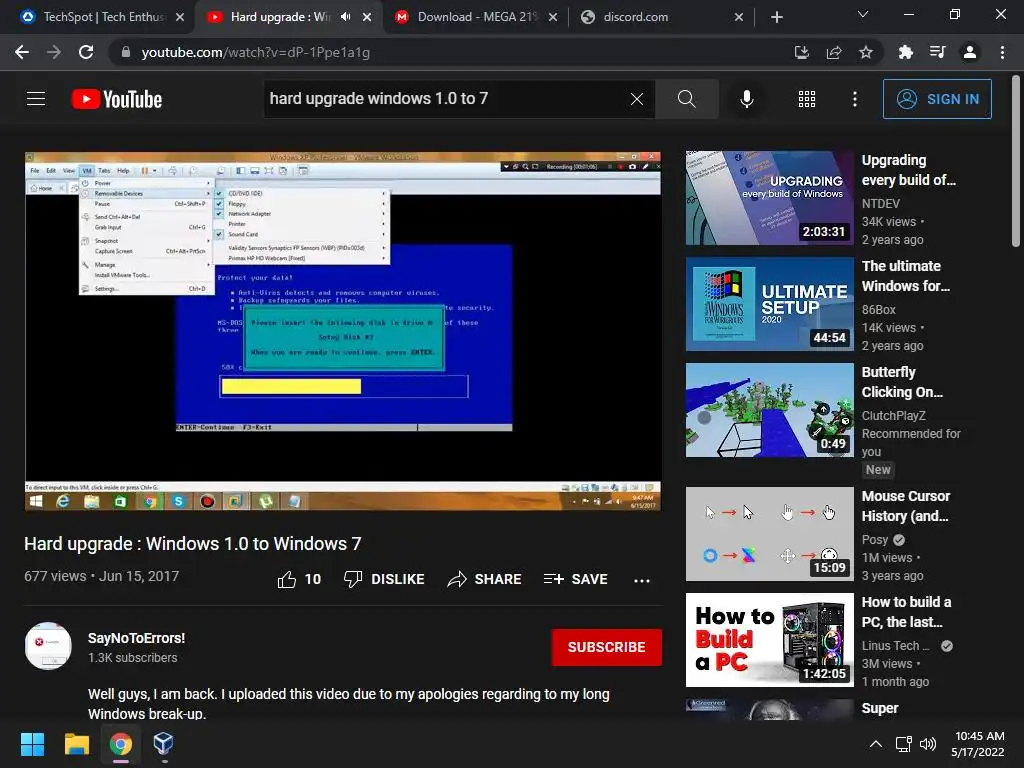Open Mouse Cursor History thumbnail
This screenshot has height=768, width=1024.
(x=769, y=534)
